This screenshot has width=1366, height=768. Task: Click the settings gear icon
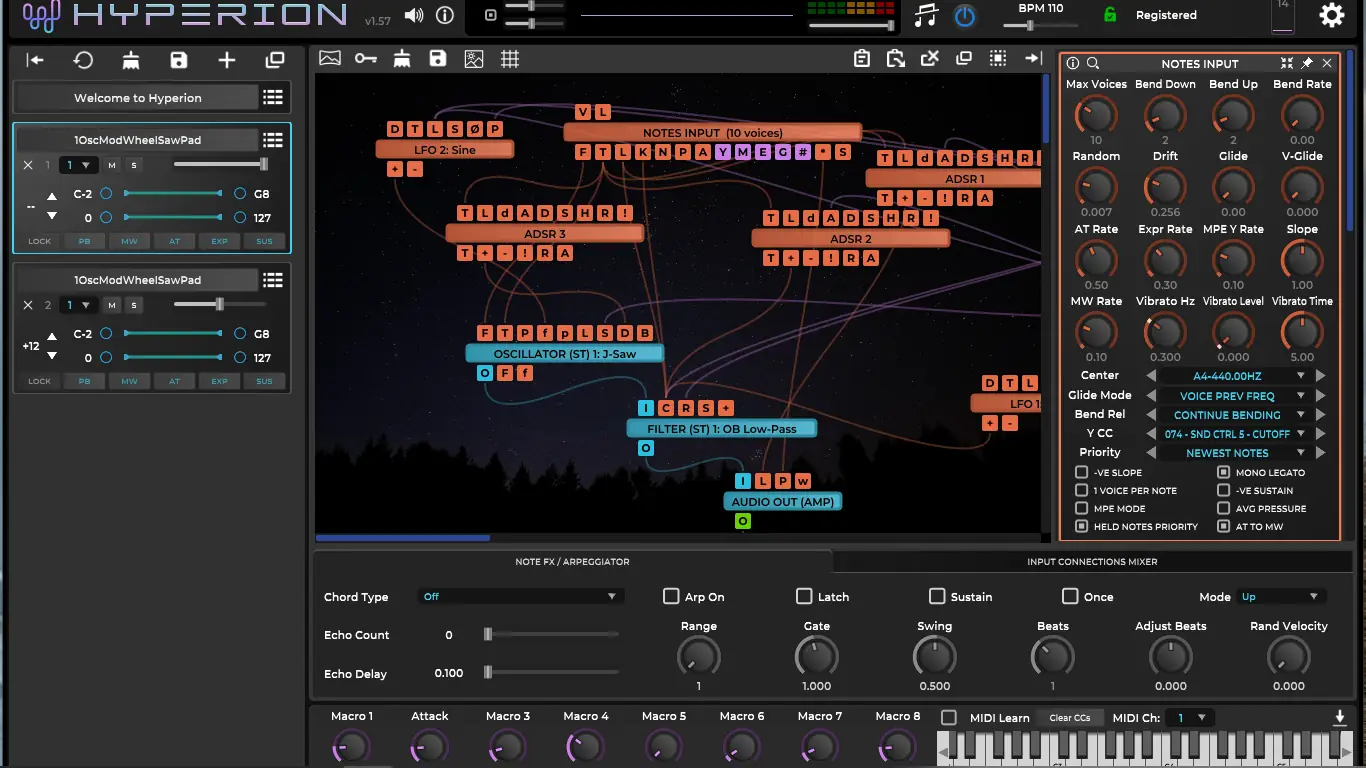point(1331,15)
